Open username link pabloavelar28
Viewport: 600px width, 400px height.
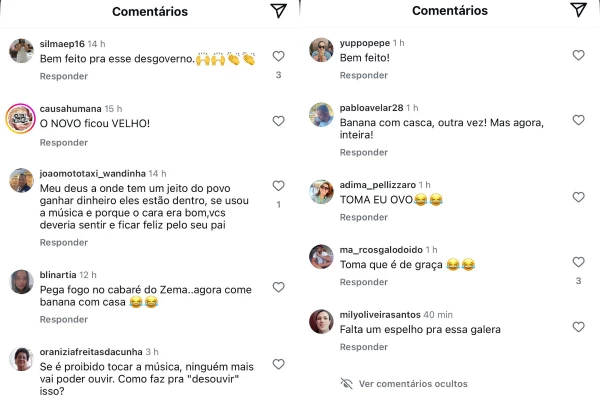click(372, 108)
